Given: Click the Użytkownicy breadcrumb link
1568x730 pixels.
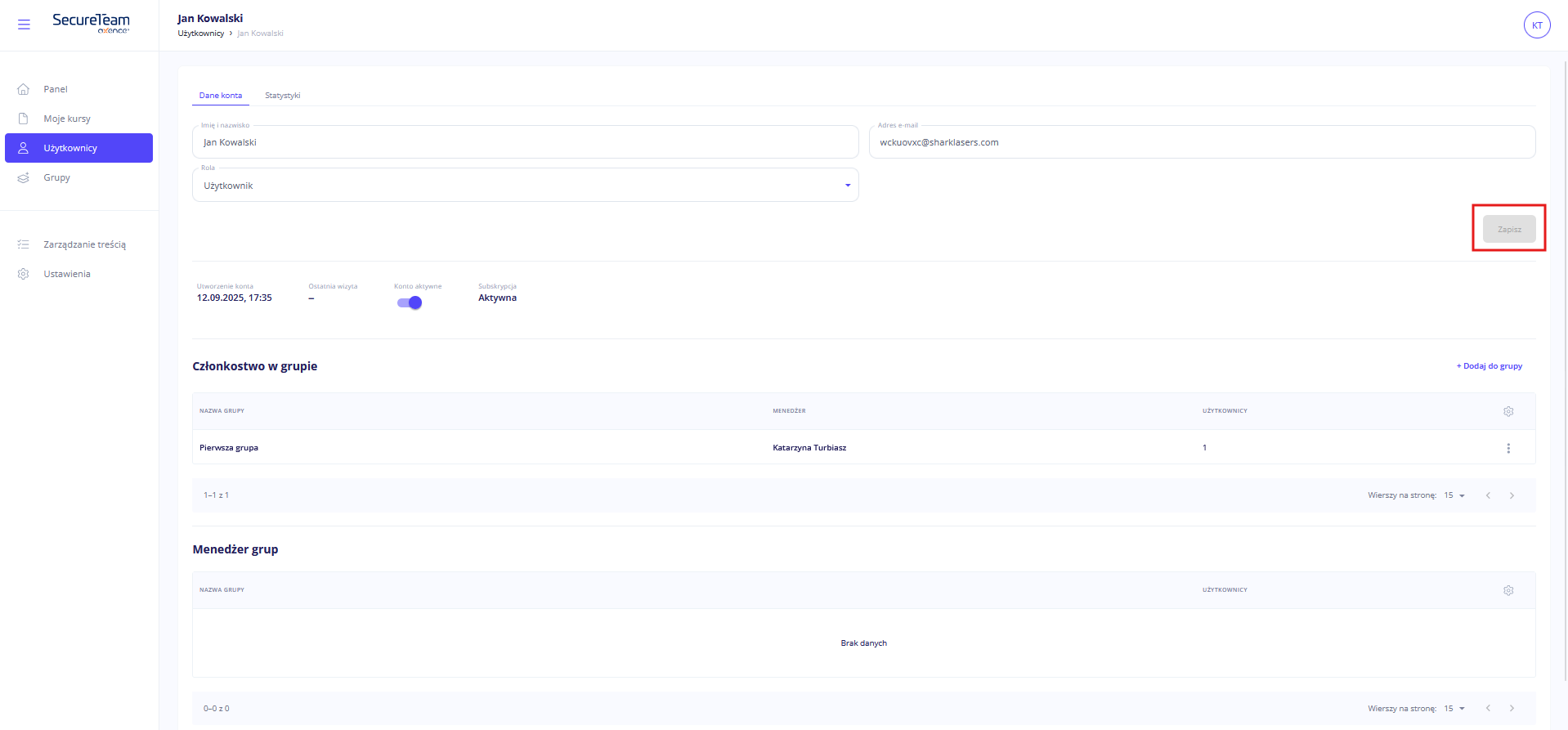Looking at the screenshot, I should (201, 34).
